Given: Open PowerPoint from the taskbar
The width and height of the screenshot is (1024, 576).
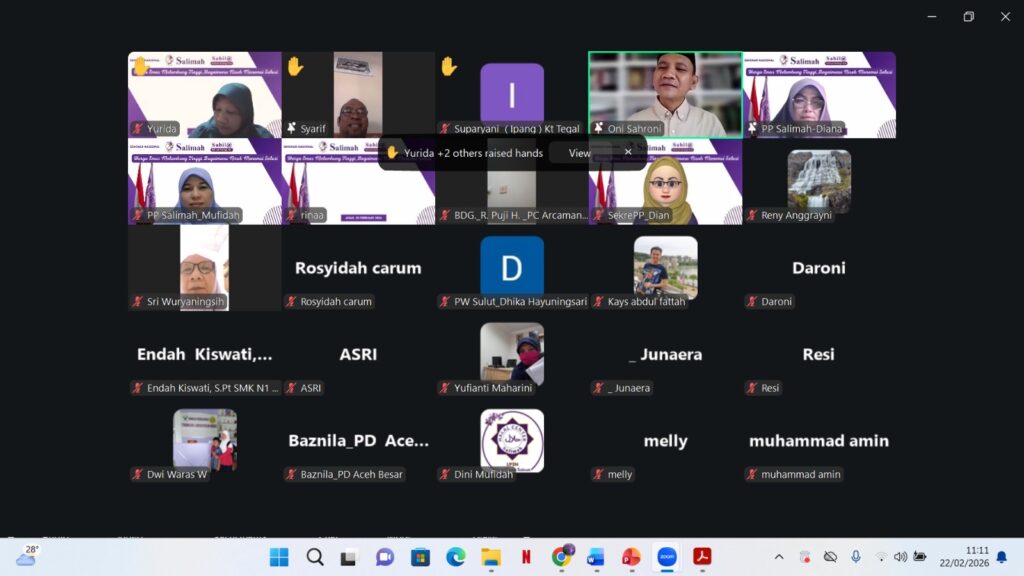Looking at the screenshot, I should (631, 557).
